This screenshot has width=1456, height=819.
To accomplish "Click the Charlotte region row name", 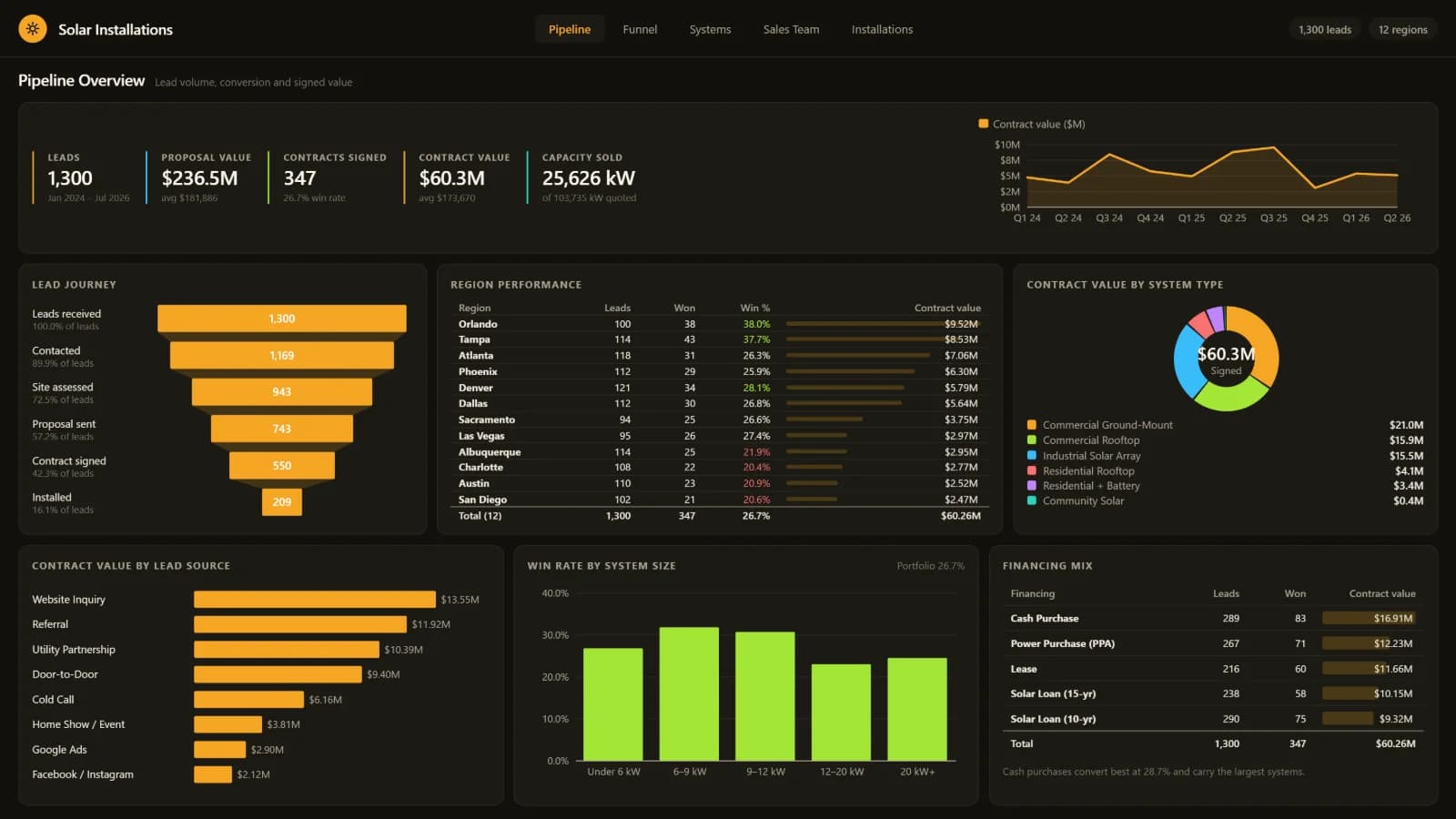I will point(480,467).
